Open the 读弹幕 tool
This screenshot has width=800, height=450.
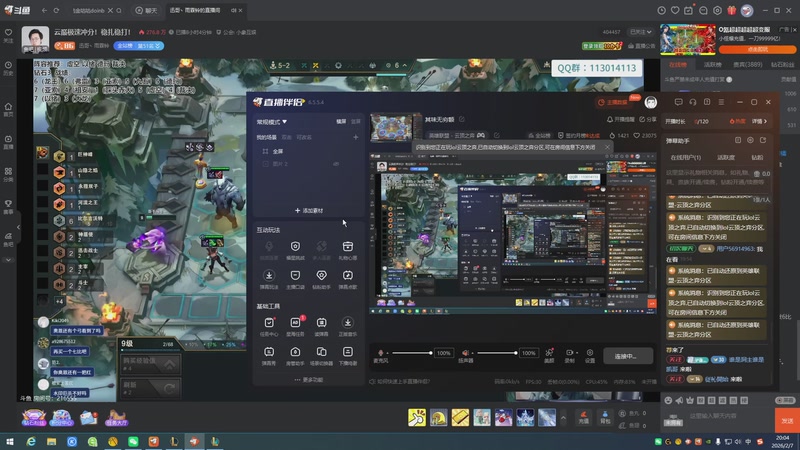click(x=321, y=326)
